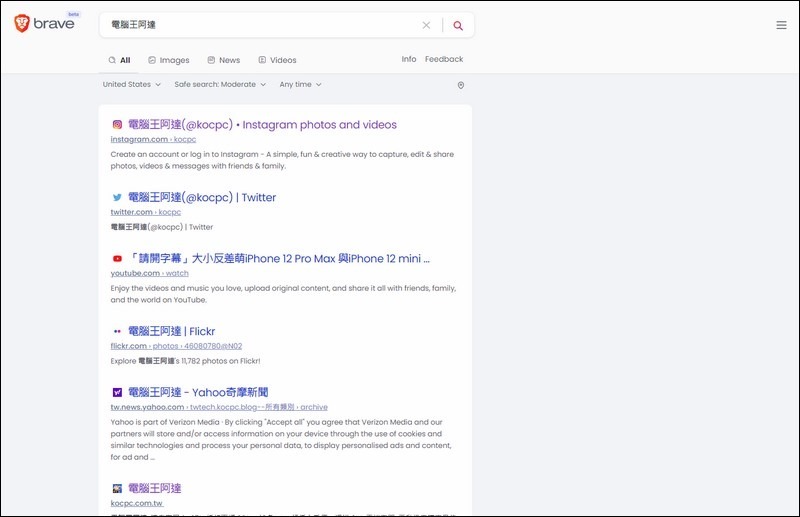This screenshot has height=517, width=800.
Task: Click the Instagram favicon icon
Action: [x=117, y=125]
